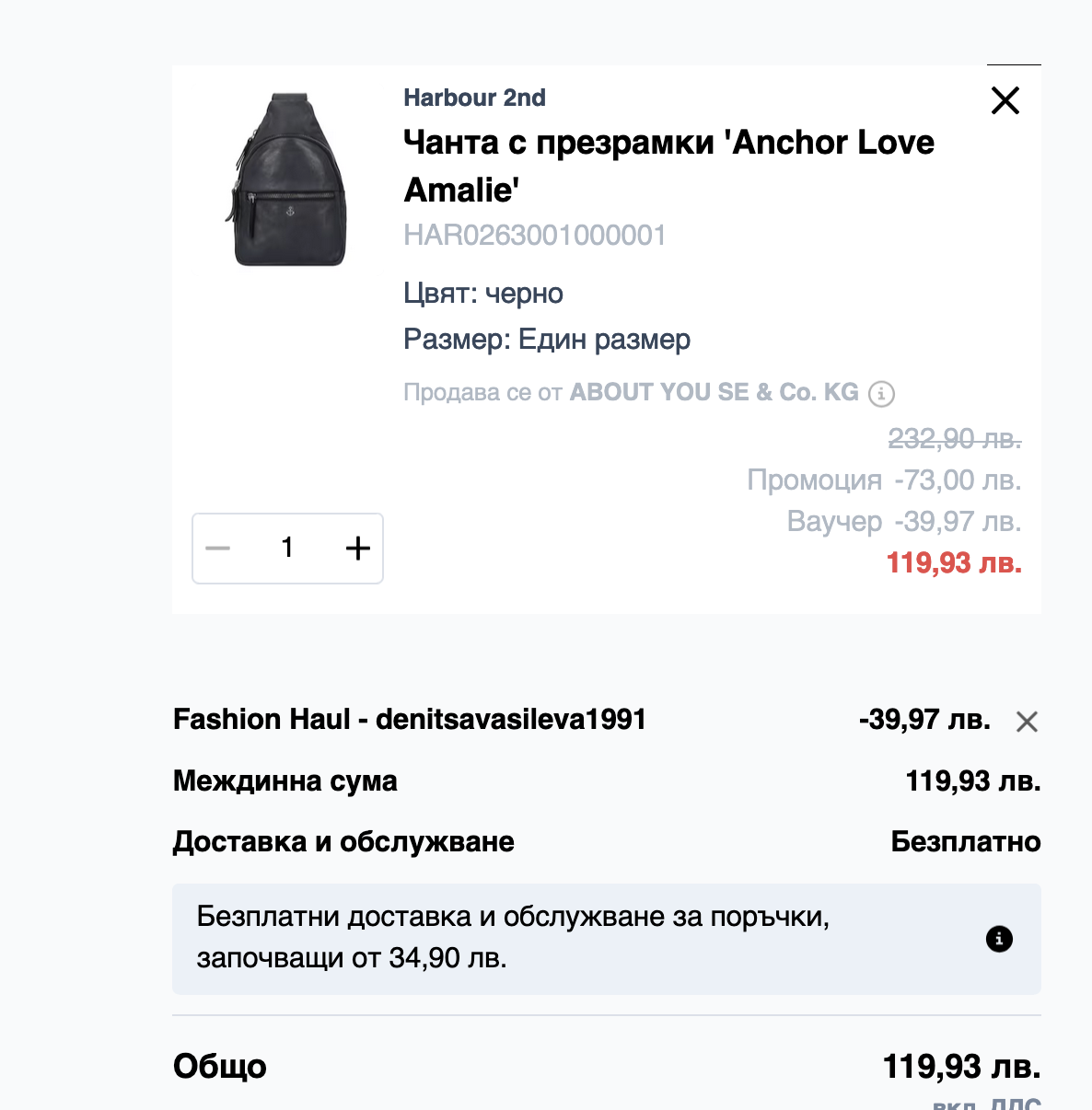1092x1110 pixels.
Task: Open the 'Anchor Love Amalie' product title
Action: [668, 166]
